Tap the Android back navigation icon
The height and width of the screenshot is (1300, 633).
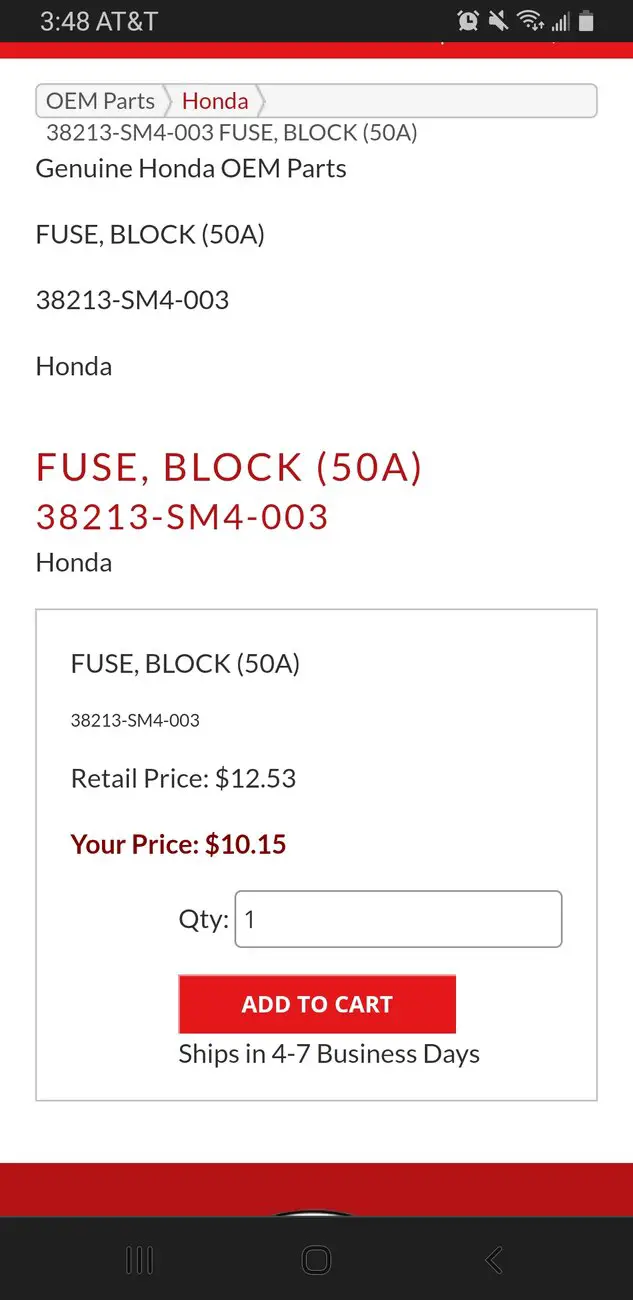pos(494,1260)
